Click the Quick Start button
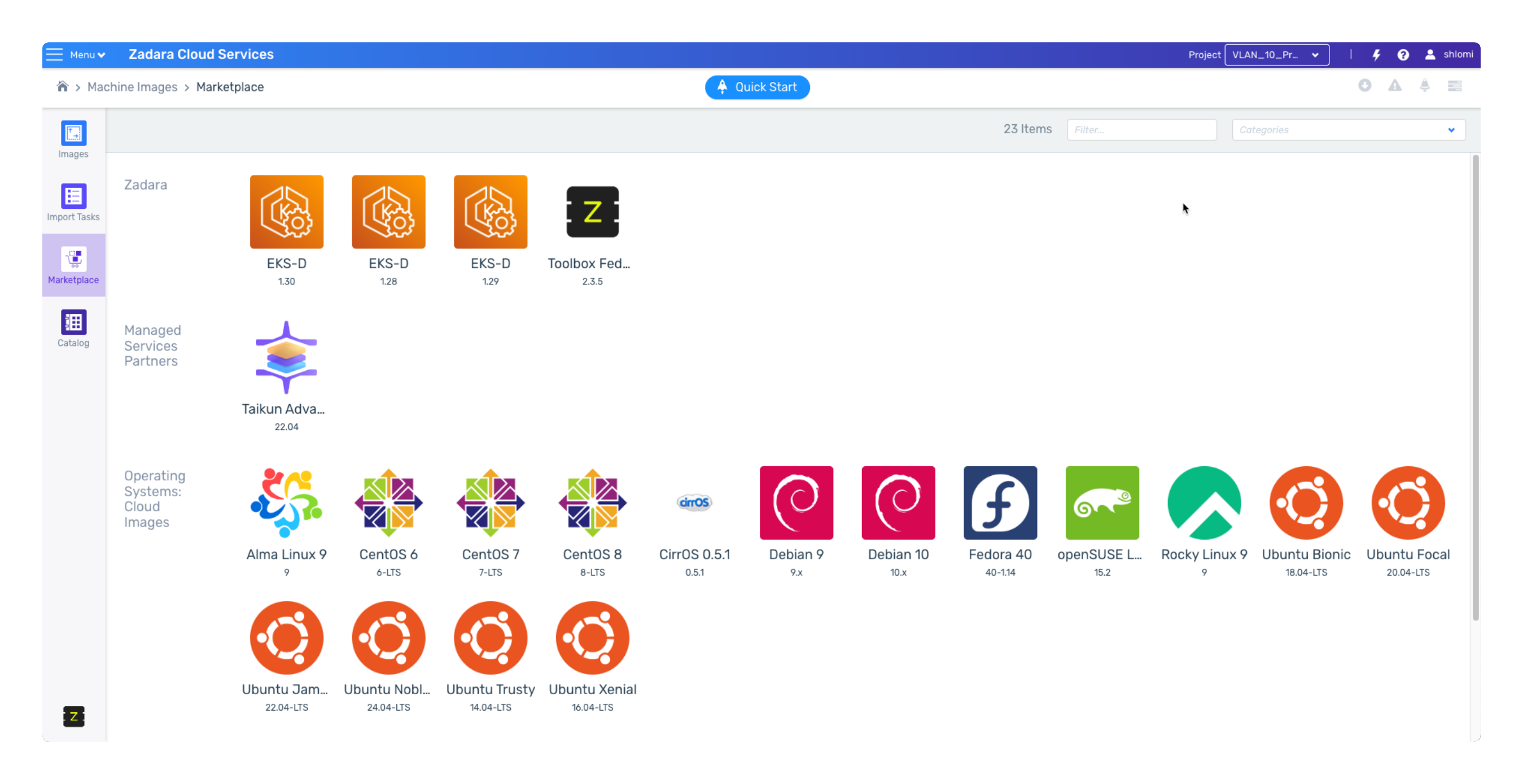This screenshot has height=784, width=1523. click(757, 87)
